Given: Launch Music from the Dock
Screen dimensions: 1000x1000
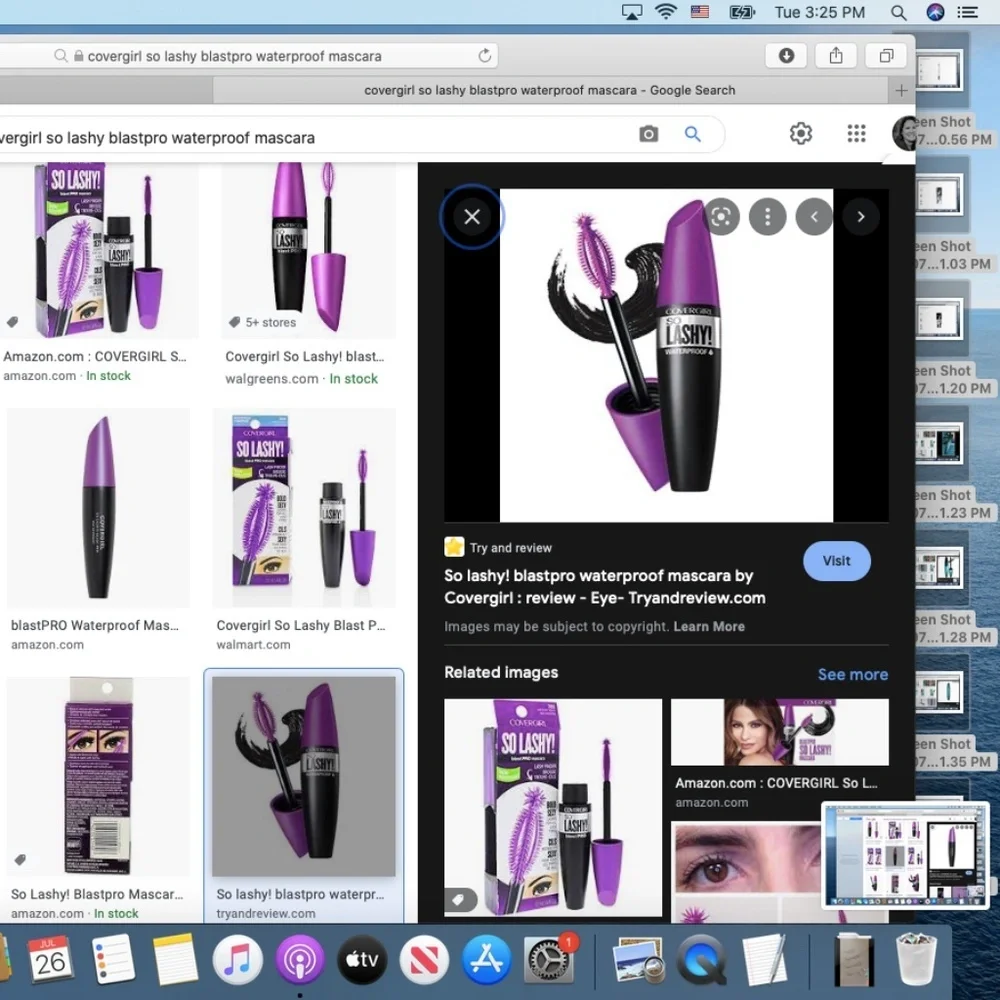Looking at the screenshot, I should 237,959.
